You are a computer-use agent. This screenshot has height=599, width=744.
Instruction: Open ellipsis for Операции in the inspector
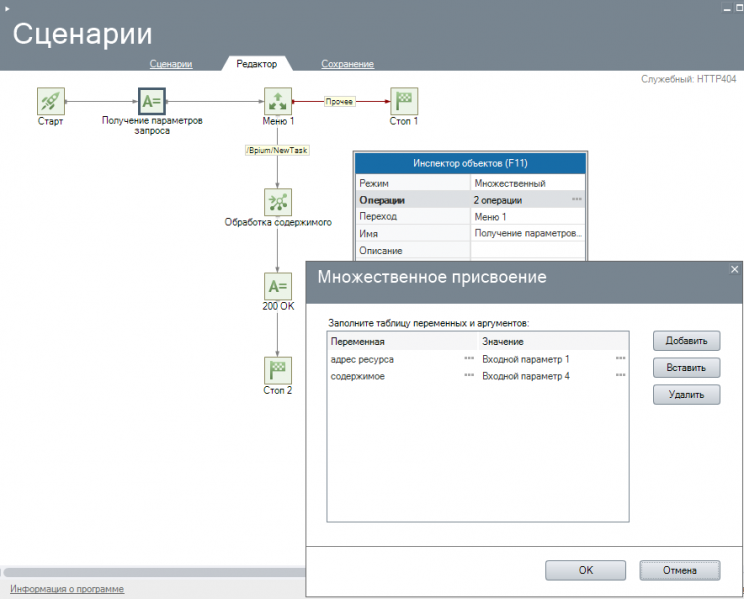(x=577, y=199)
